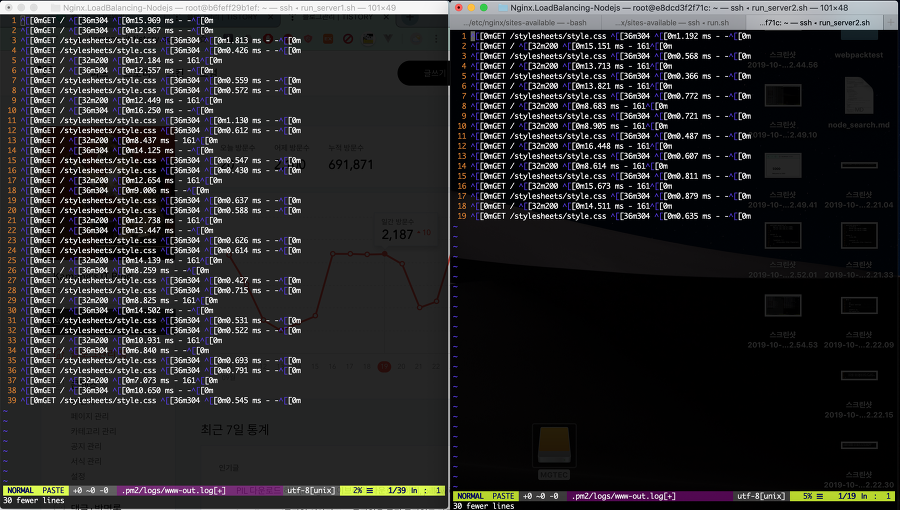The width and height of the screenshot is (900, 510).
Task: Switch to the /etc/nginx/sites-available bash tab
Action: coord(527,22)
